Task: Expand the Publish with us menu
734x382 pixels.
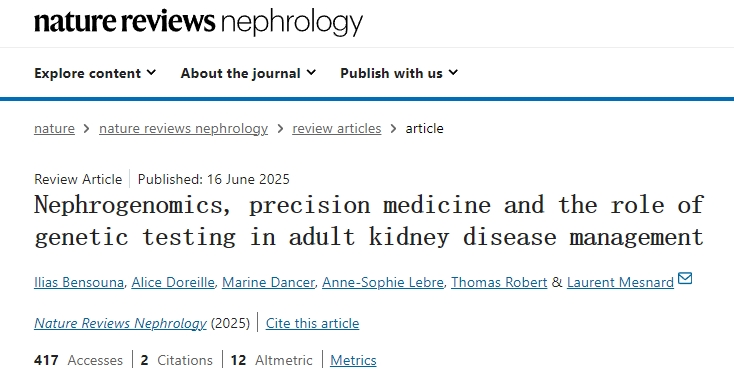Action: pos(399,73)
